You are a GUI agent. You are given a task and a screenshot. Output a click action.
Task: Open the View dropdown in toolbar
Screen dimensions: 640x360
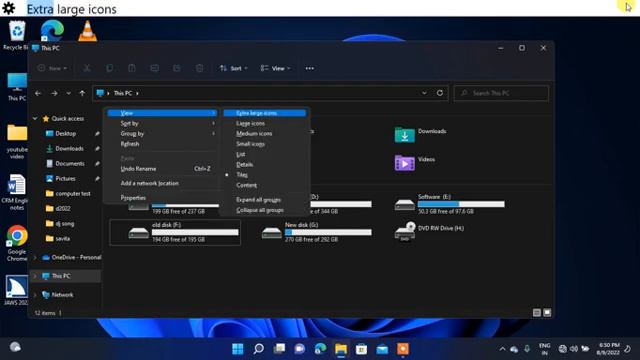[x=276, y=68]
